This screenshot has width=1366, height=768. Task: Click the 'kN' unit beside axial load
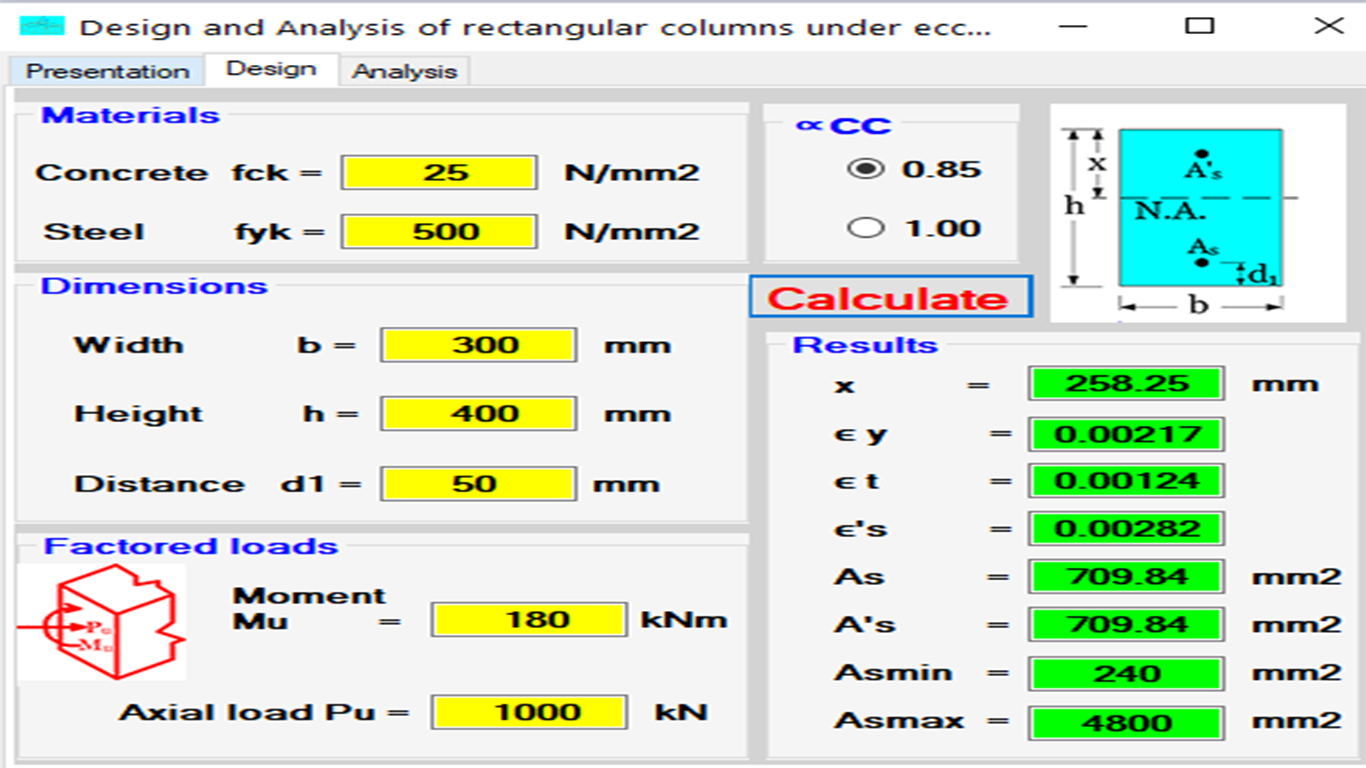coord(681,712)
